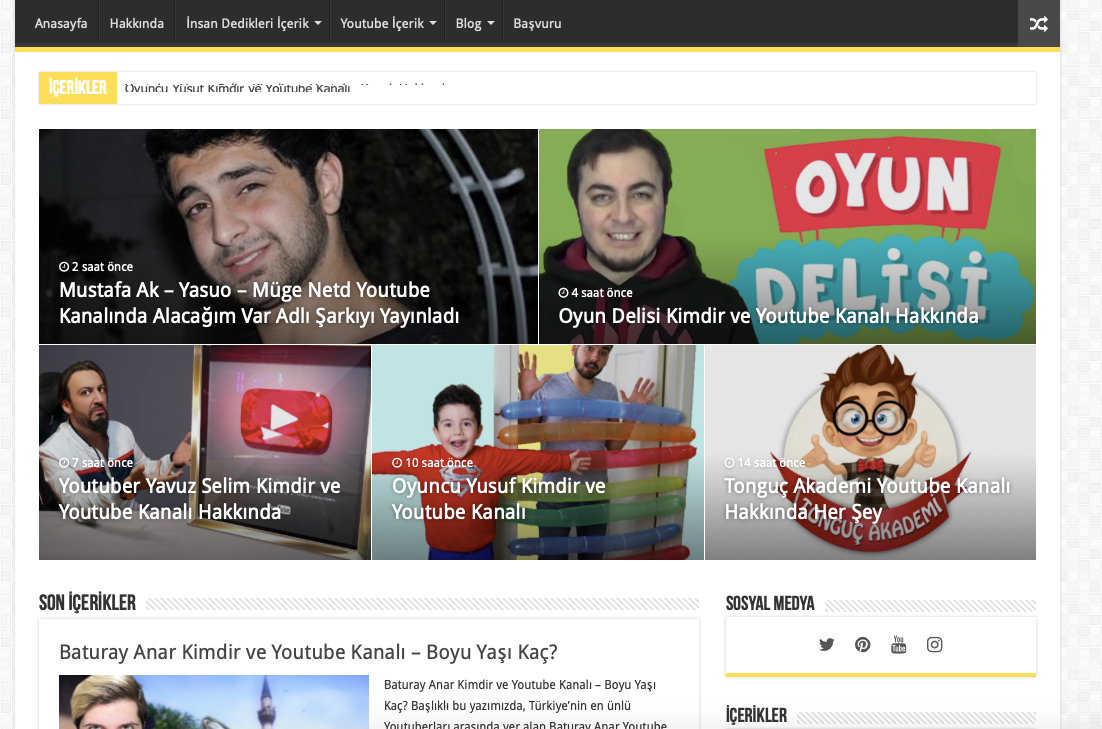
Task: Go to Anasayfa in the navigation bar
Action: coord(61,23)
